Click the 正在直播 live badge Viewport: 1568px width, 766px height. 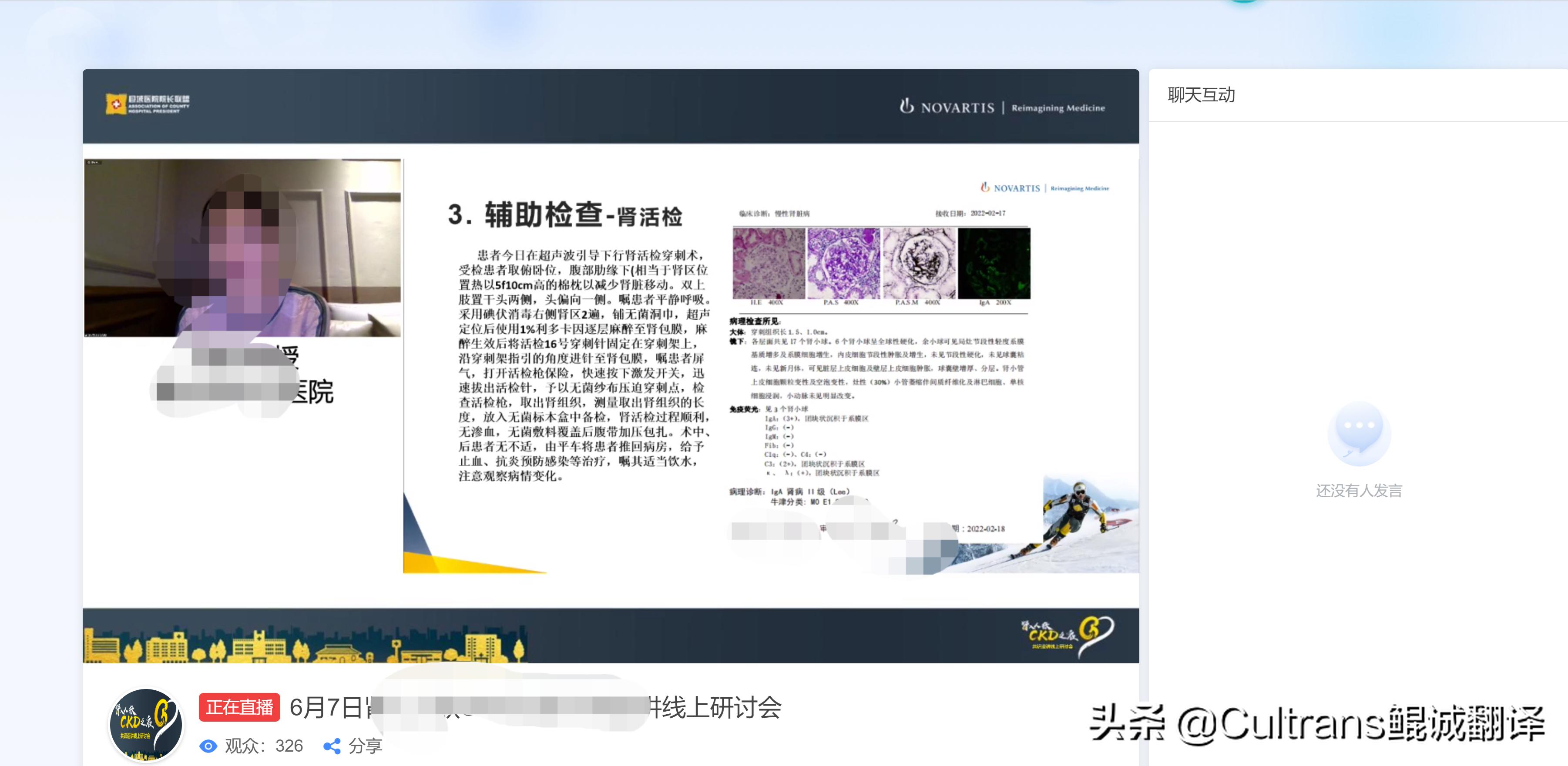pyautogui.click(x=239, y=707)
